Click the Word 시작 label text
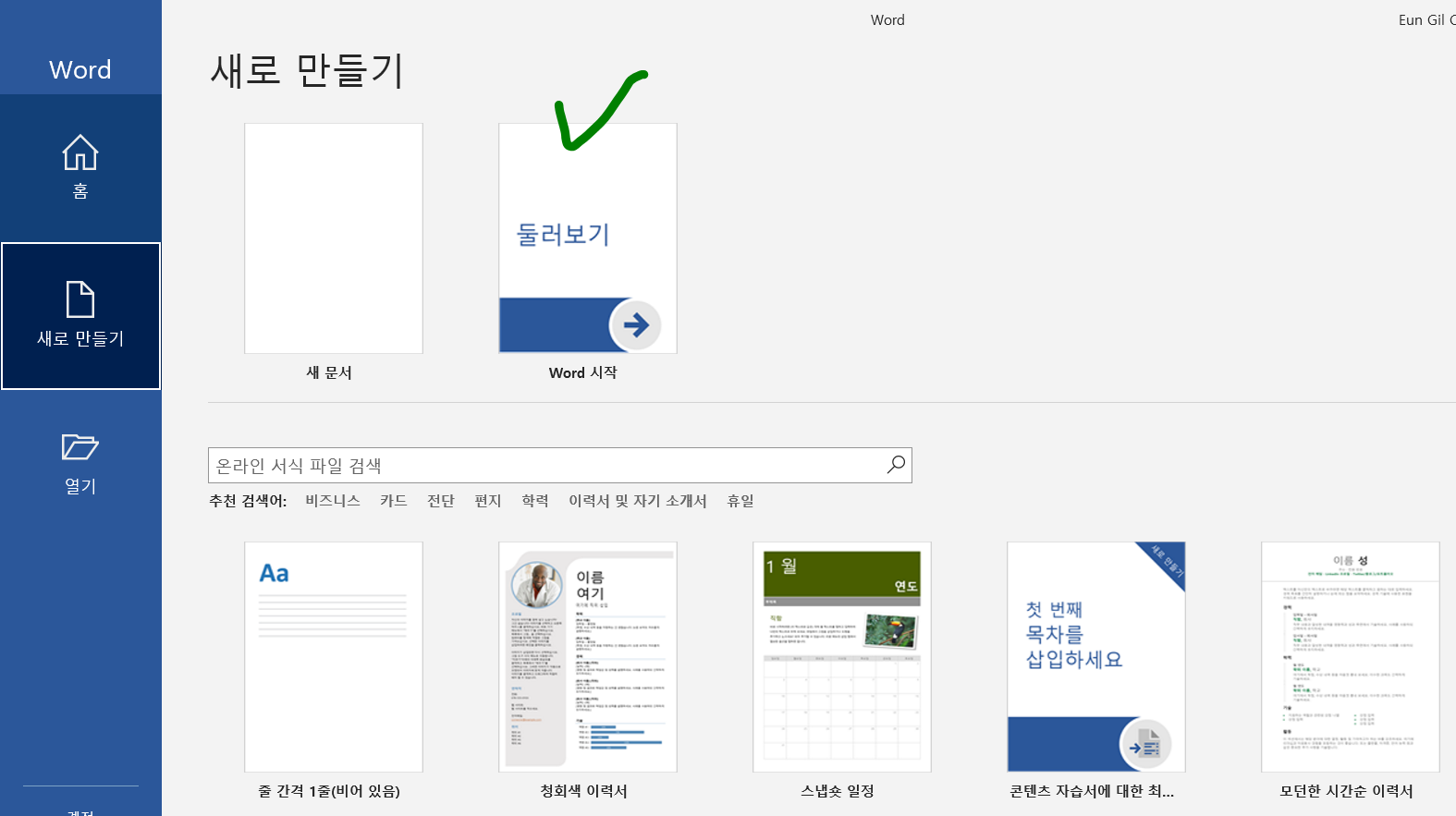Screen dimensions: 1456x816 (583, 372)
